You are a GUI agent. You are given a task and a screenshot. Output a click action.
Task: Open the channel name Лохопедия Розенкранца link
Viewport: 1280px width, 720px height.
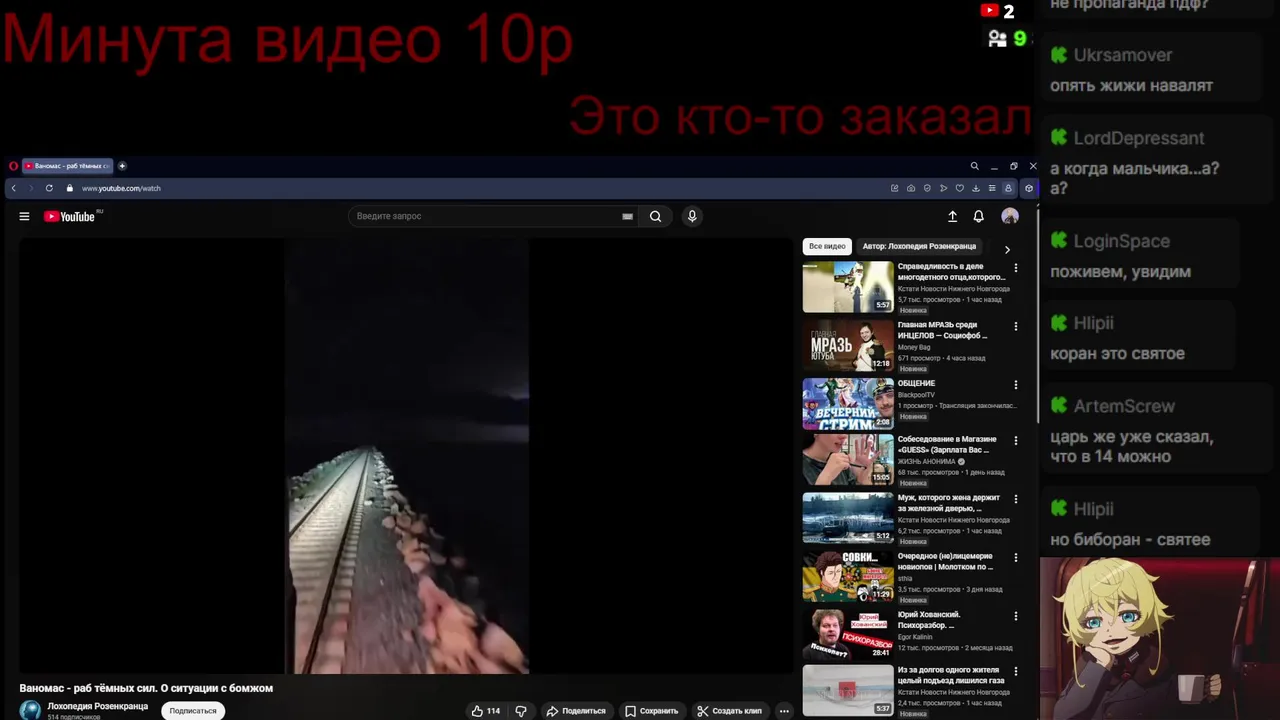[x=98, y=706]
